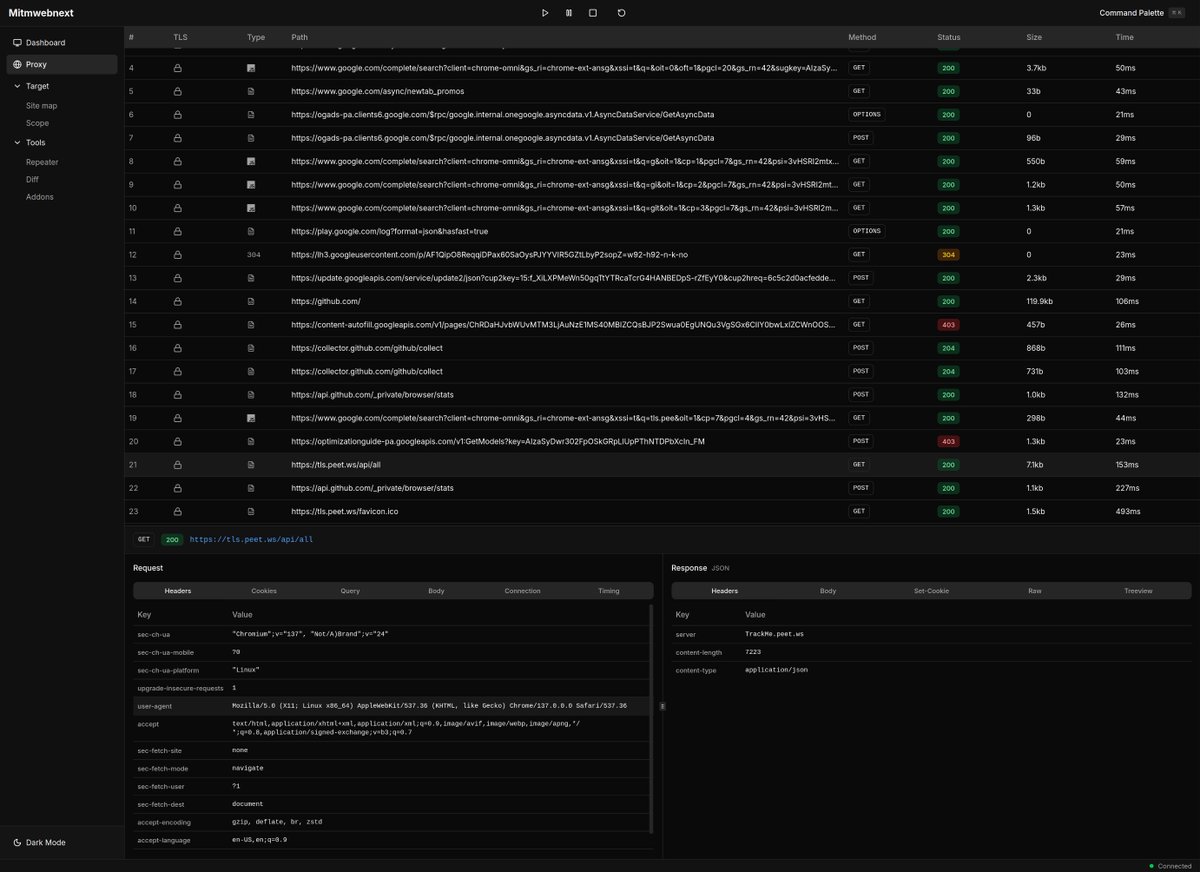Click the JS type icon in row 19
Image resolution: width=1200 pixels, height=872 pixels.
(252, 418)
